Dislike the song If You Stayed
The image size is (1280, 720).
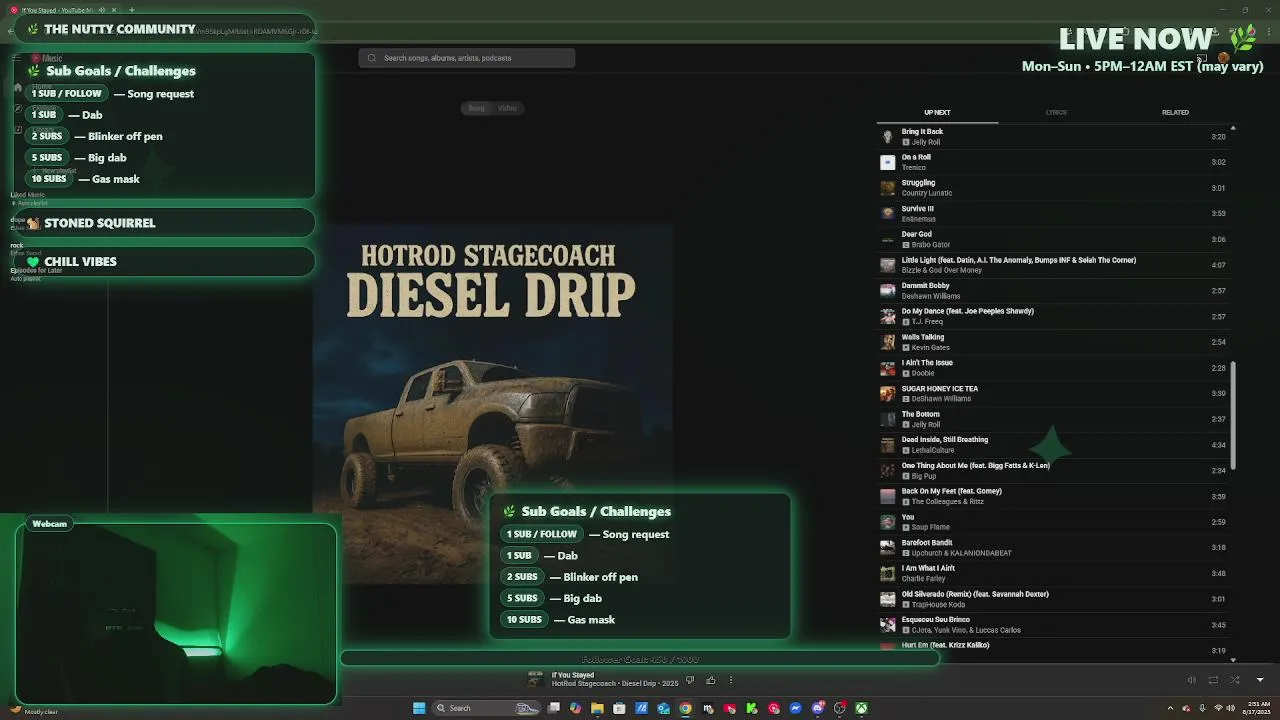(689, 680)
